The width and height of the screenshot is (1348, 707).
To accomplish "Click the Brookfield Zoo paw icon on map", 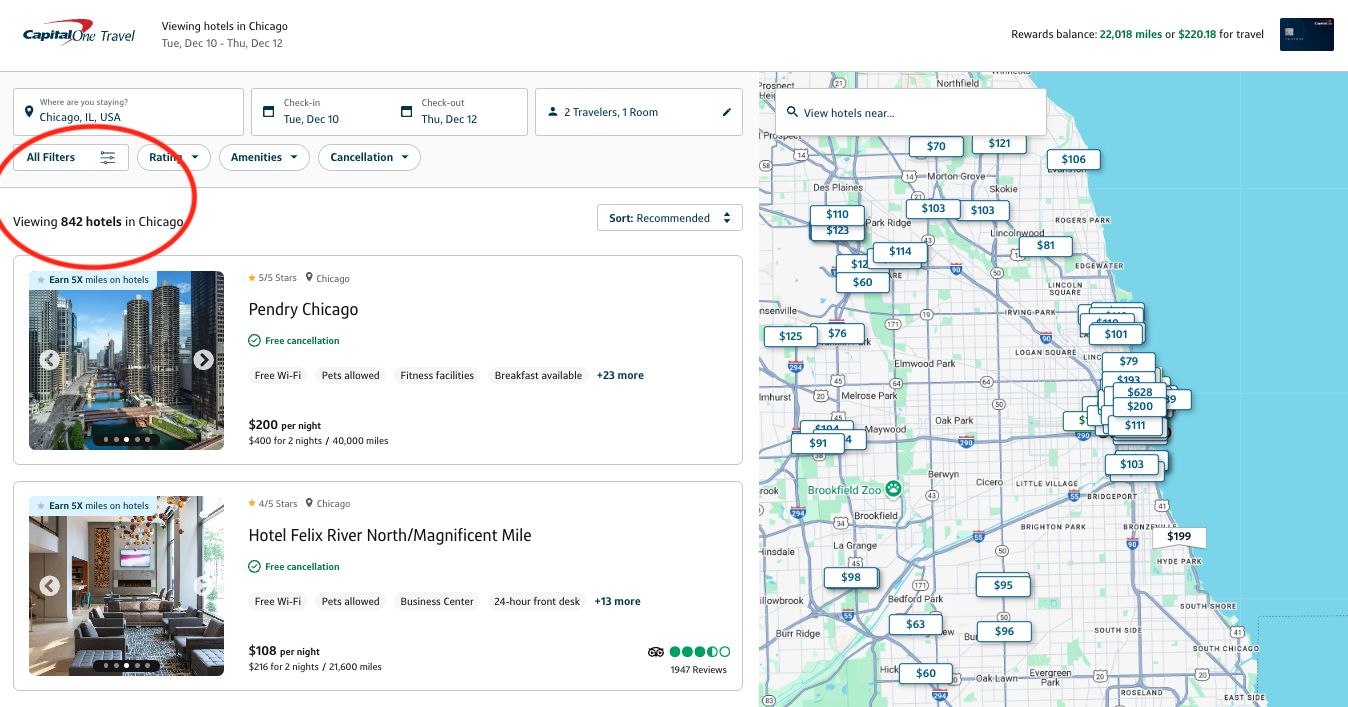I will click(893, 490).
